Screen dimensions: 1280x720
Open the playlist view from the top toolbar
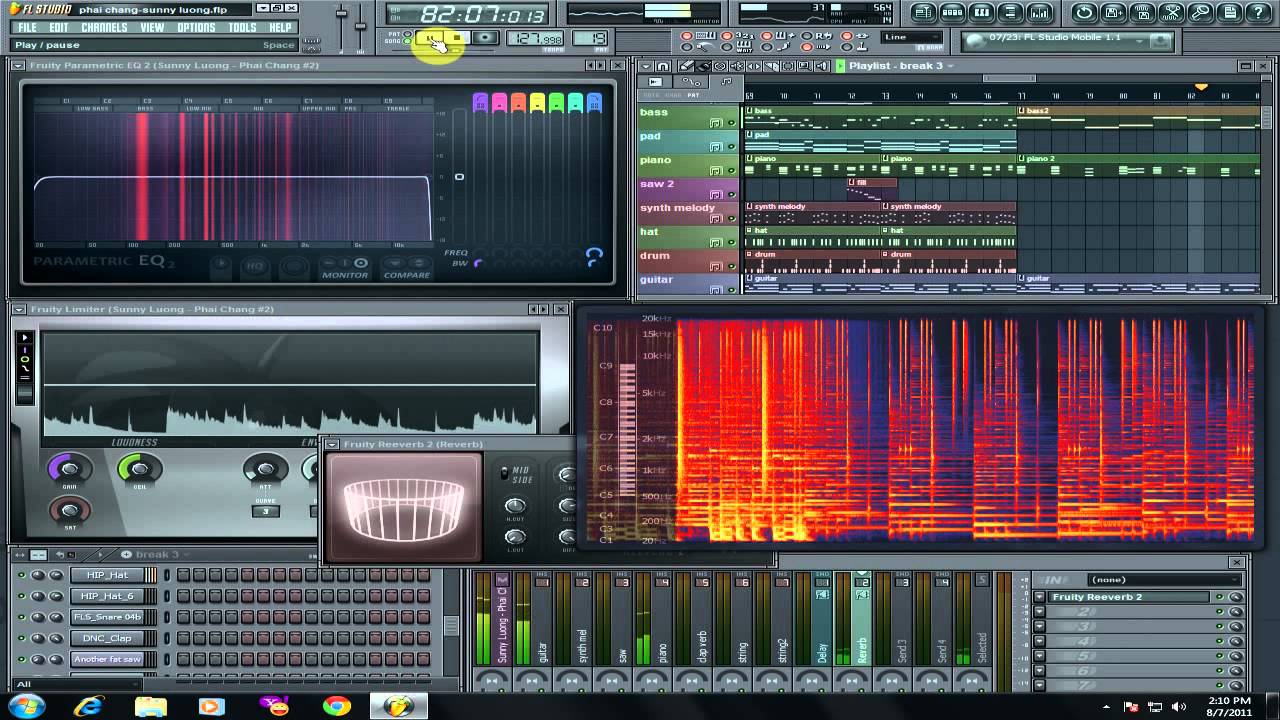point(924,13)
